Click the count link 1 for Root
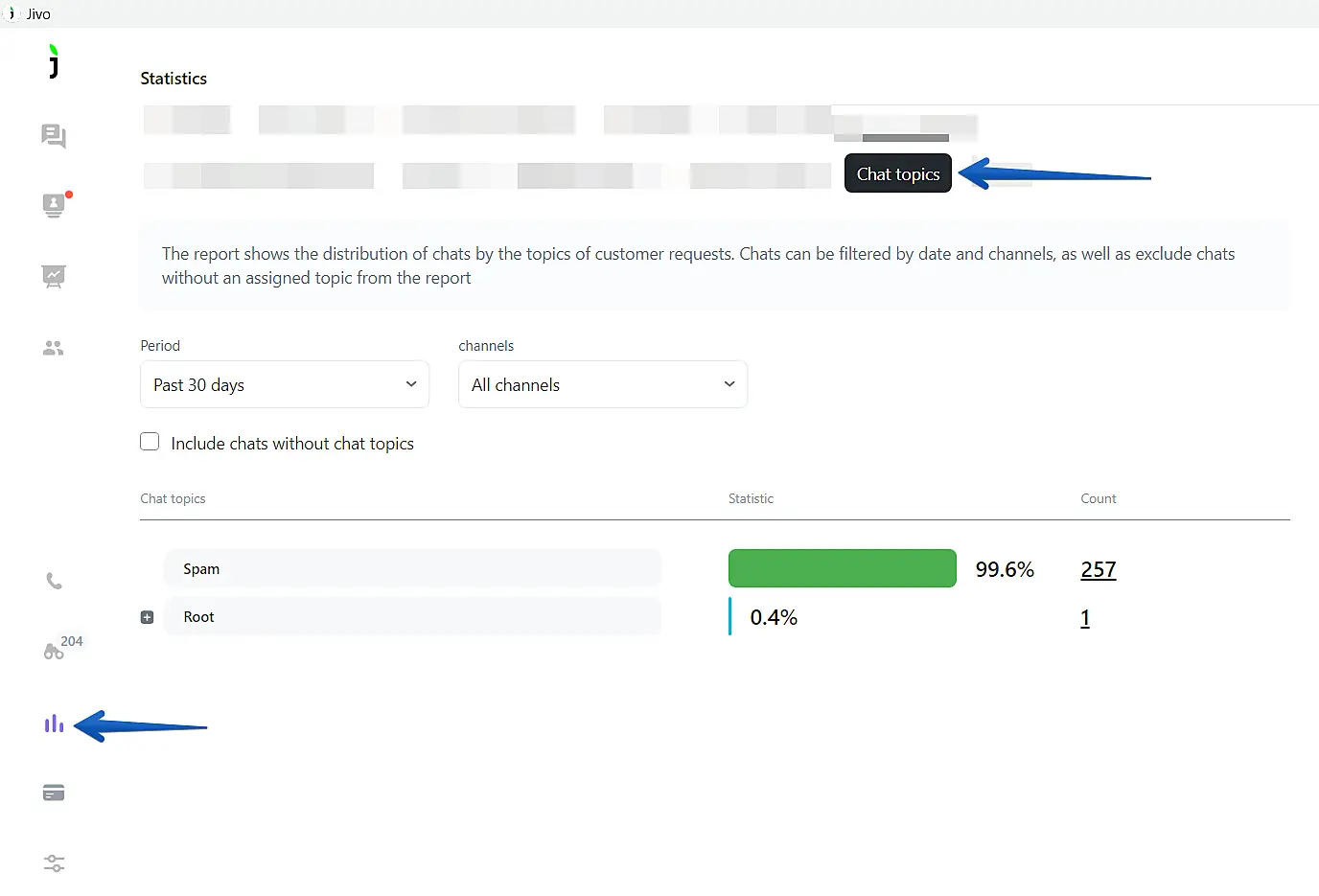 (x=1085, y=618)
